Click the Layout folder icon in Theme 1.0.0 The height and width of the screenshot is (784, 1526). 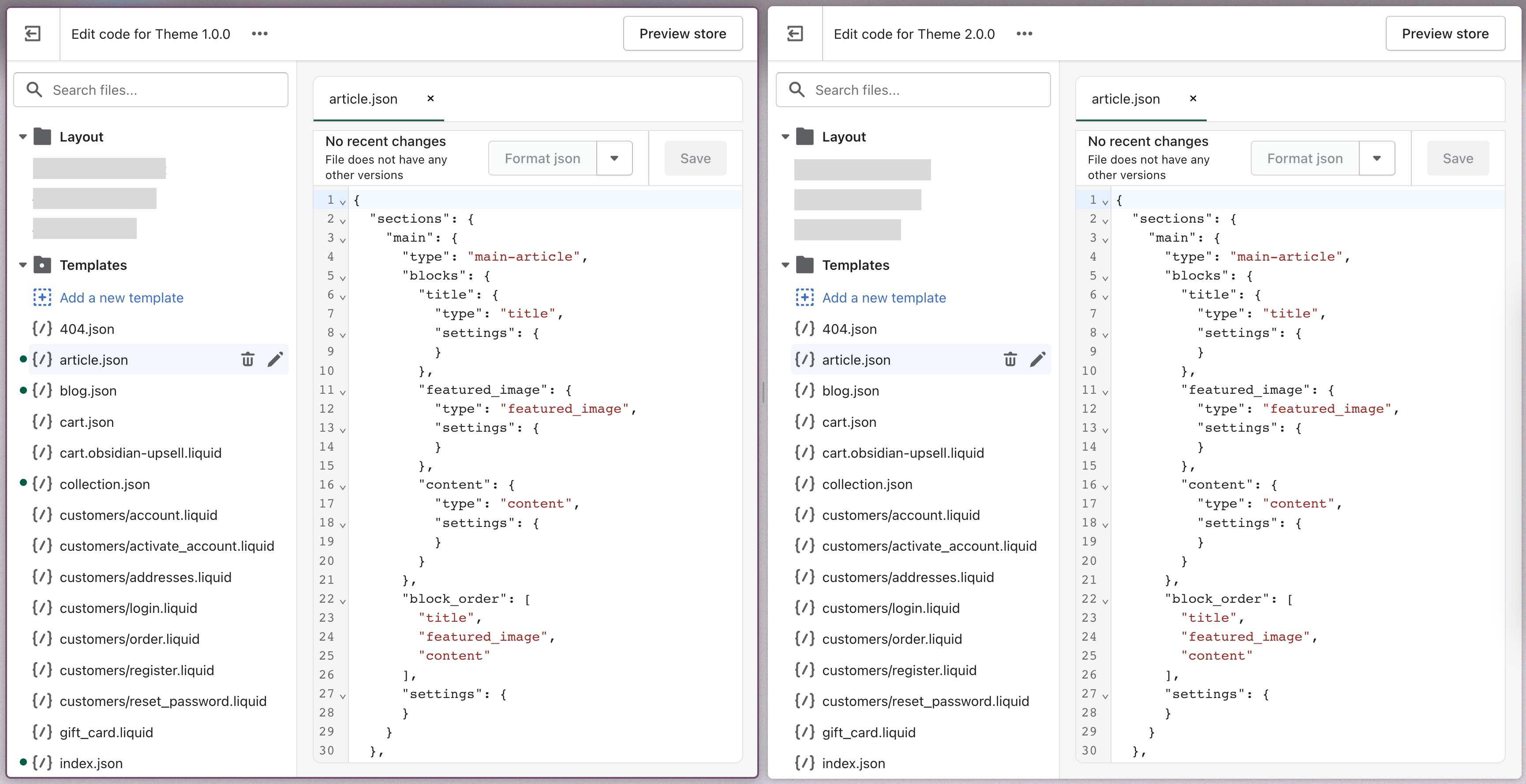click(42, 137)
